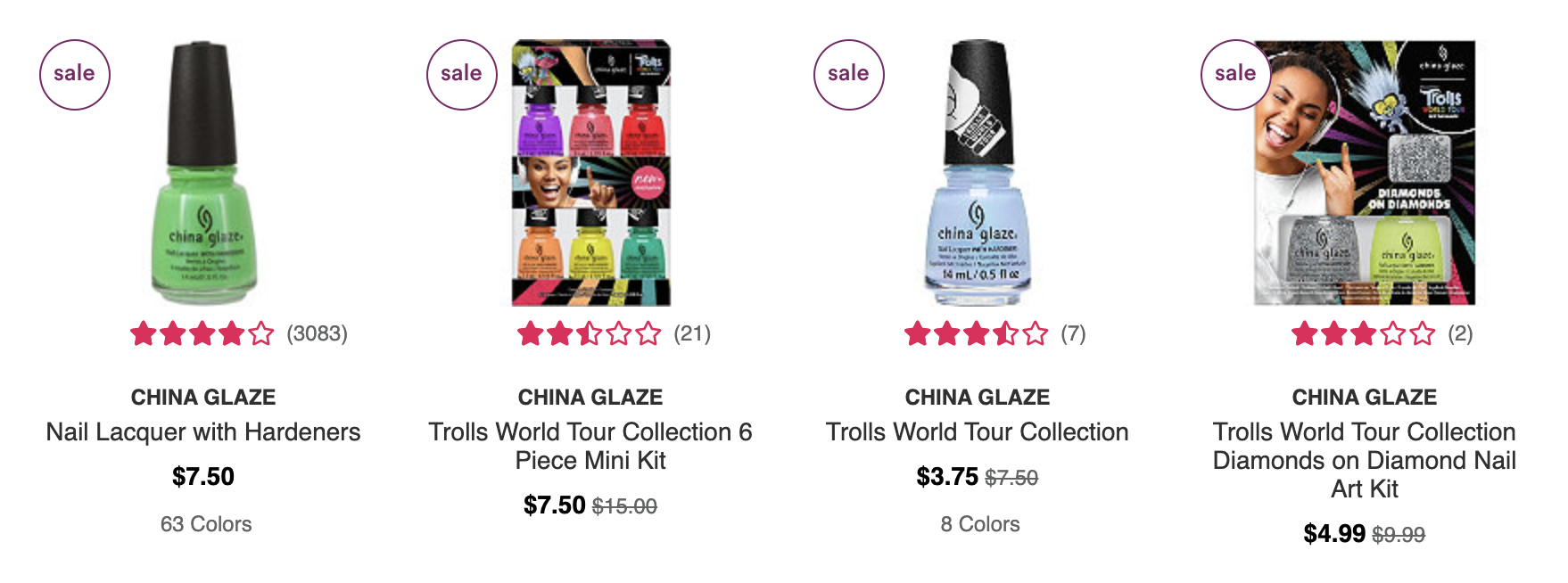Image resolution: width=1568 pixels, height=583 pixels.
Task: View the 8 Colors options
Action: [x=980, y=524]
